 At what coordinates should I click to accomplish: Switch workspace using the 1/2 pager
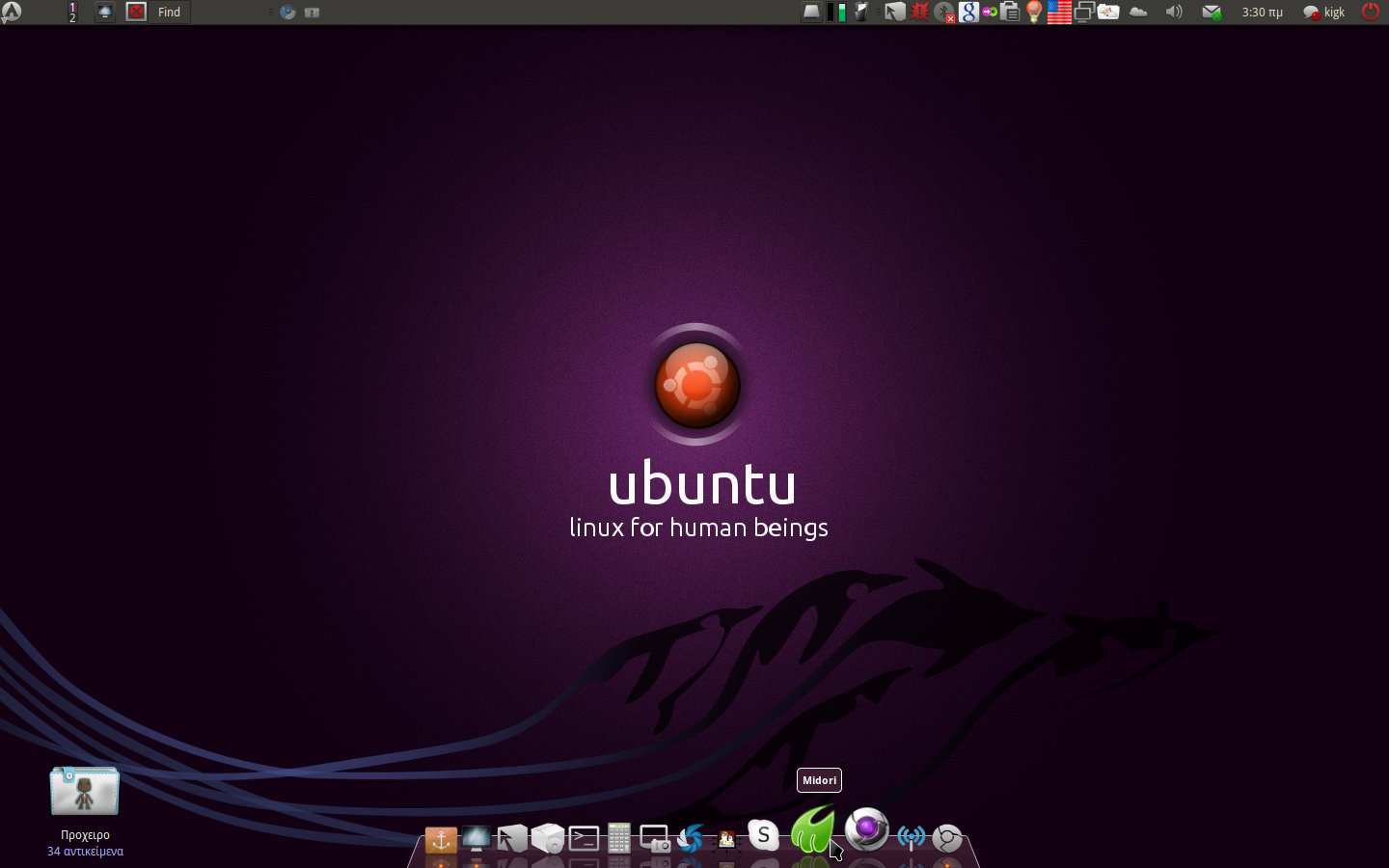coord(72,12)
